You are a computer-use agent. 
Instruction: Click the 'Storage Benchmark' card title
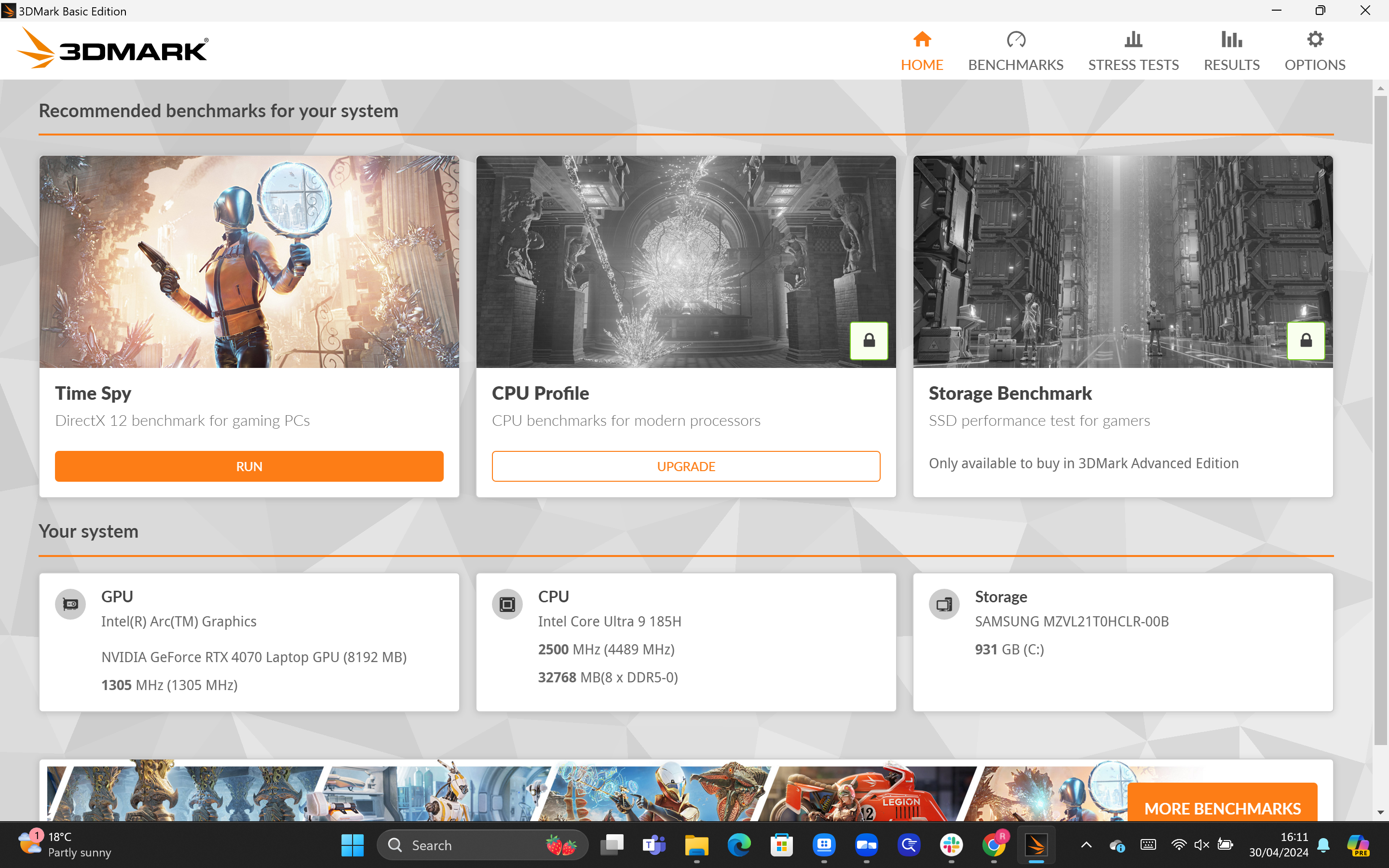(x=1010, y=393)
